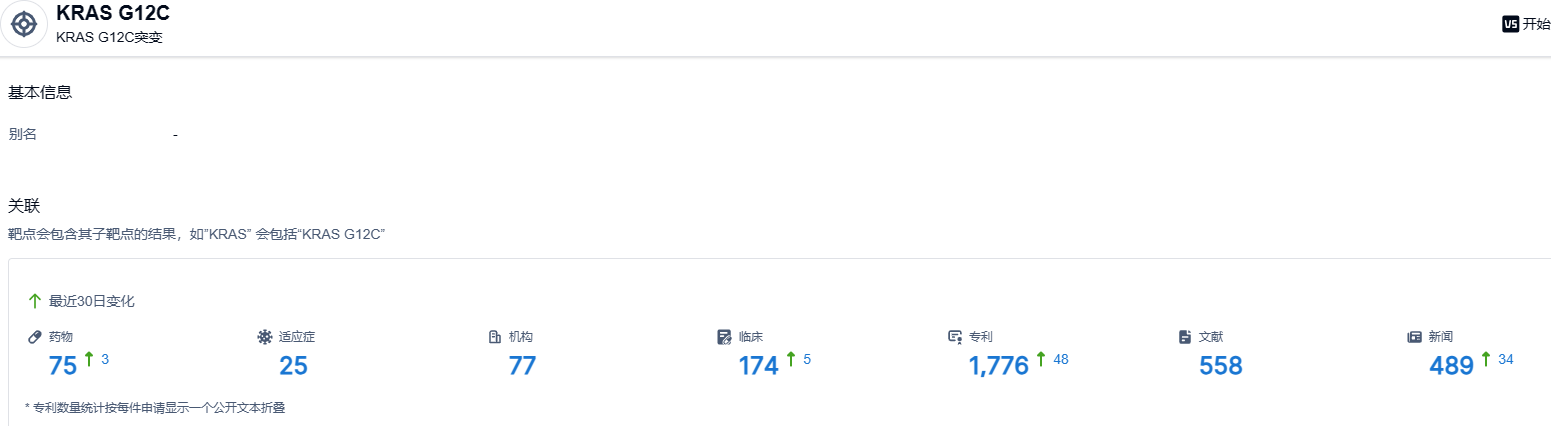Click the building icon beside 机构
Viewport: 1551px width, 426px height.
[495, 337]
